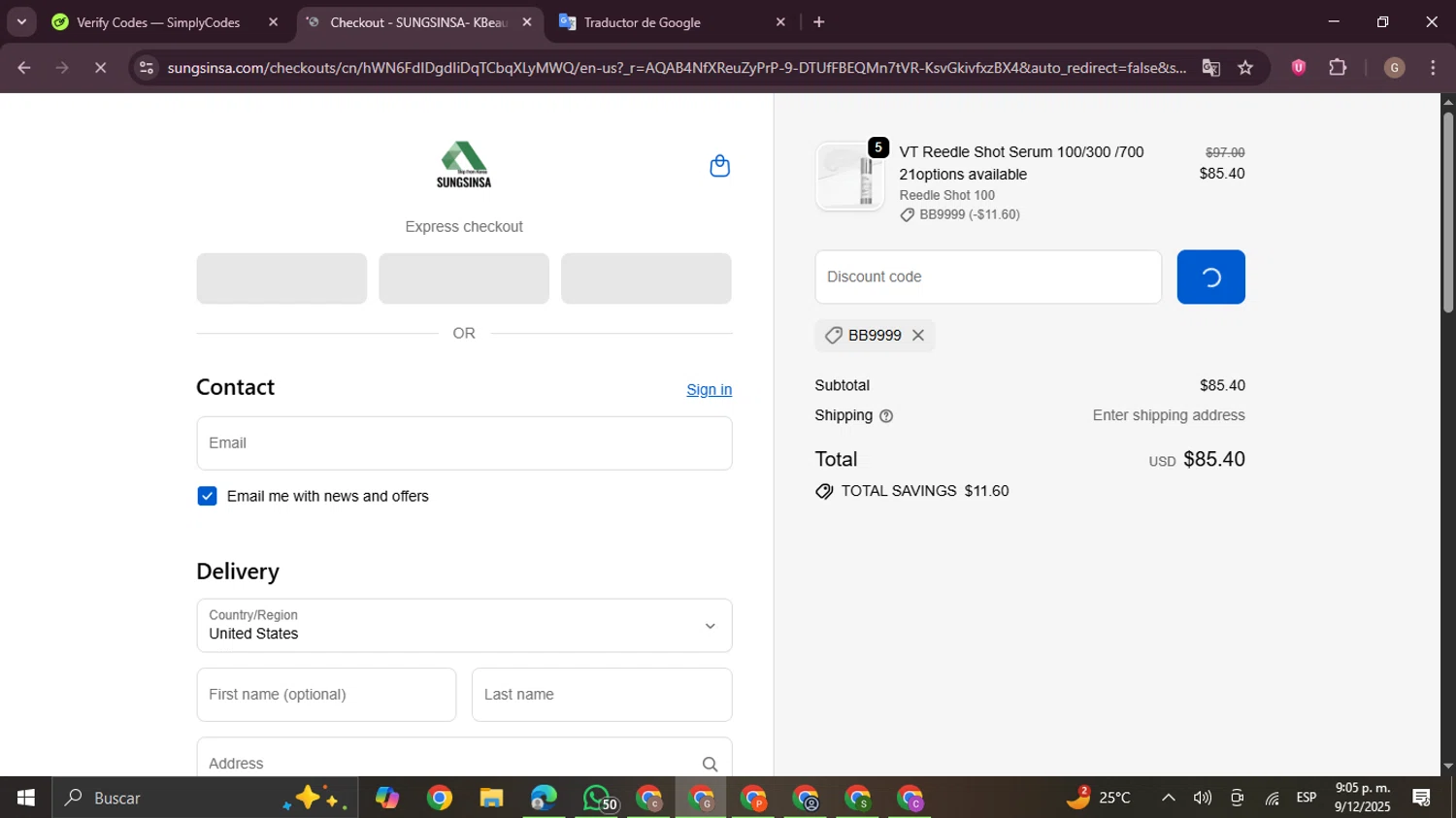The image size is (1456, 818).
Task: Click the blue apply discount button
Action: [x=1210, y=278]
